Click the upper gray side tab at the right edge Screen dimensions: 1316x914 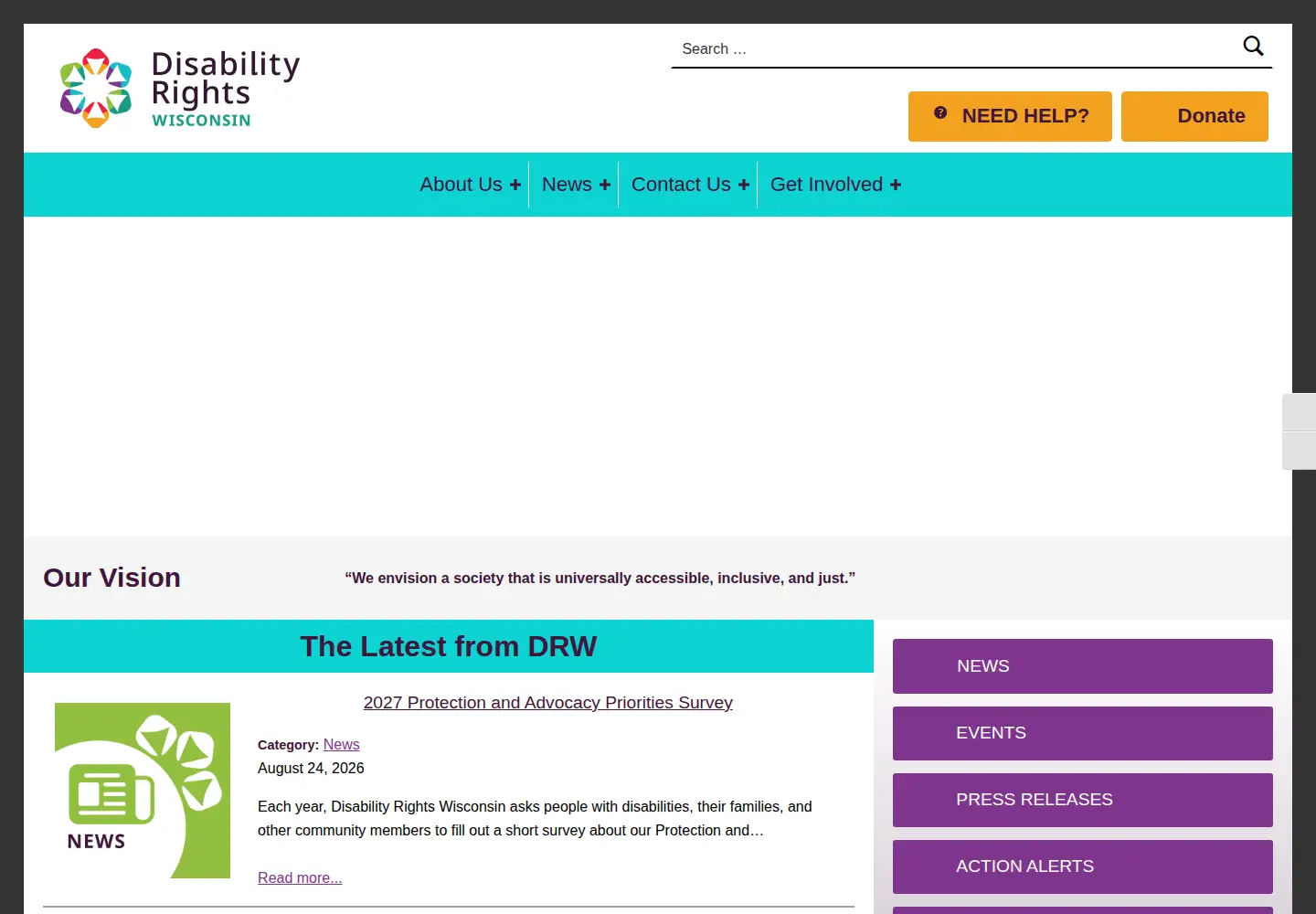1300,412
